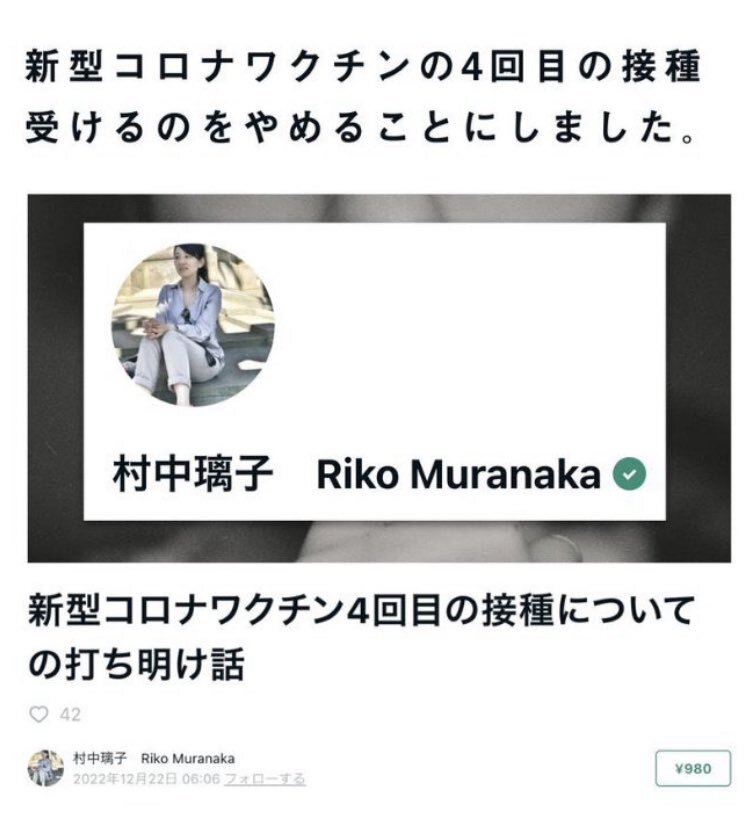Click headline line 受けるのをやめることにしました
This screenshot has height=826, width=750.
pos(361,127)
